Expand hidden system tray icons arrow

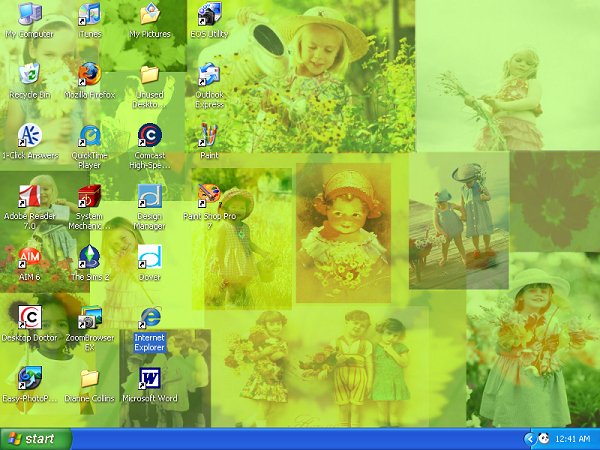[x=530, y=439]
